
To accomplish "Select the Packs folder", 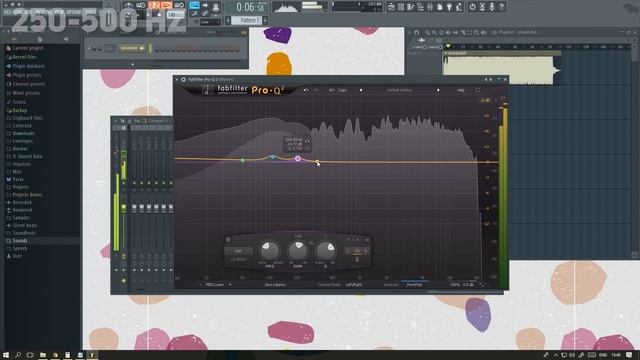I will 15,180.
